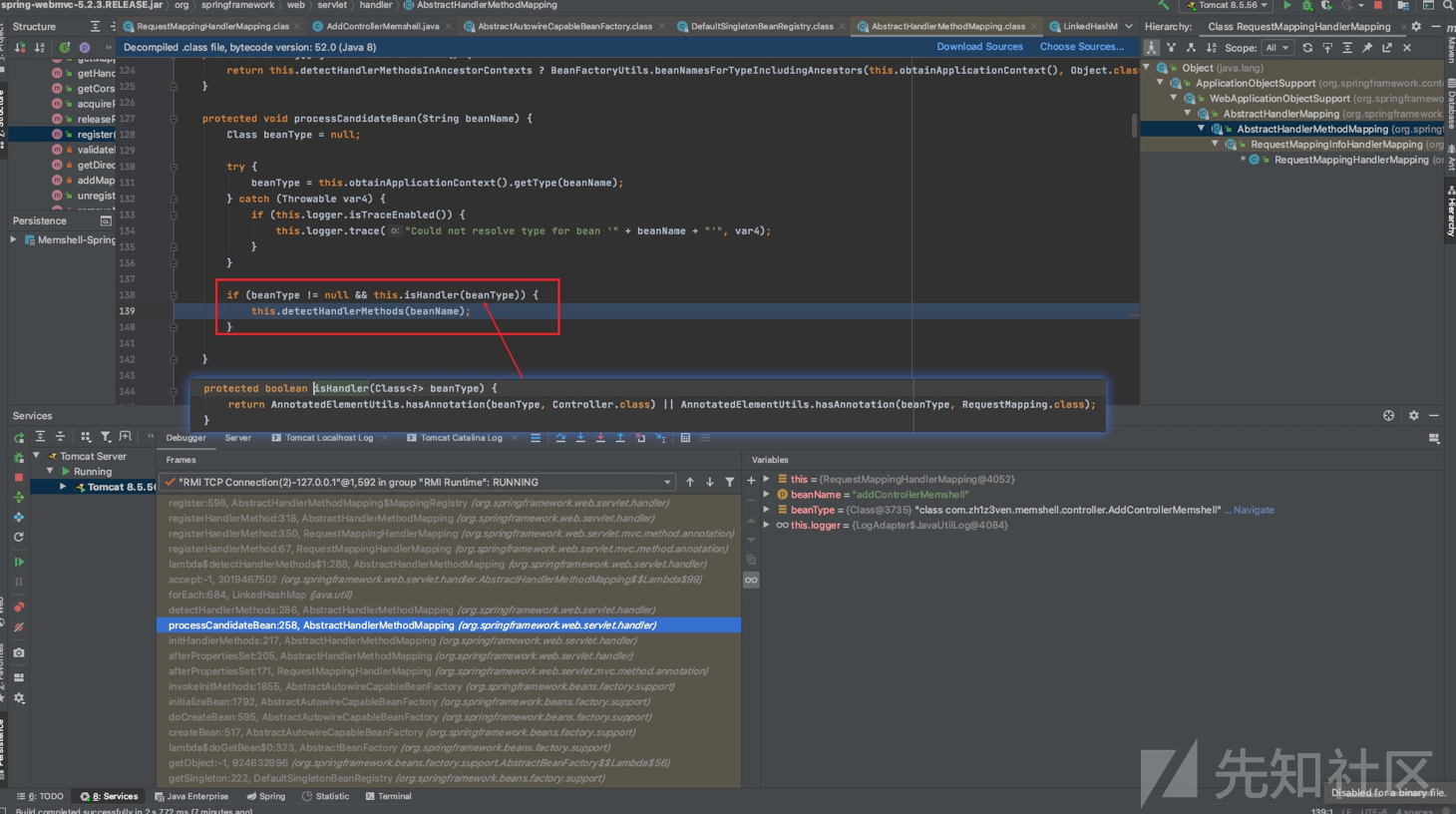Open Terminal tool window button
The height and width of the screenshot is (814, 1456).
click(388, 796)
